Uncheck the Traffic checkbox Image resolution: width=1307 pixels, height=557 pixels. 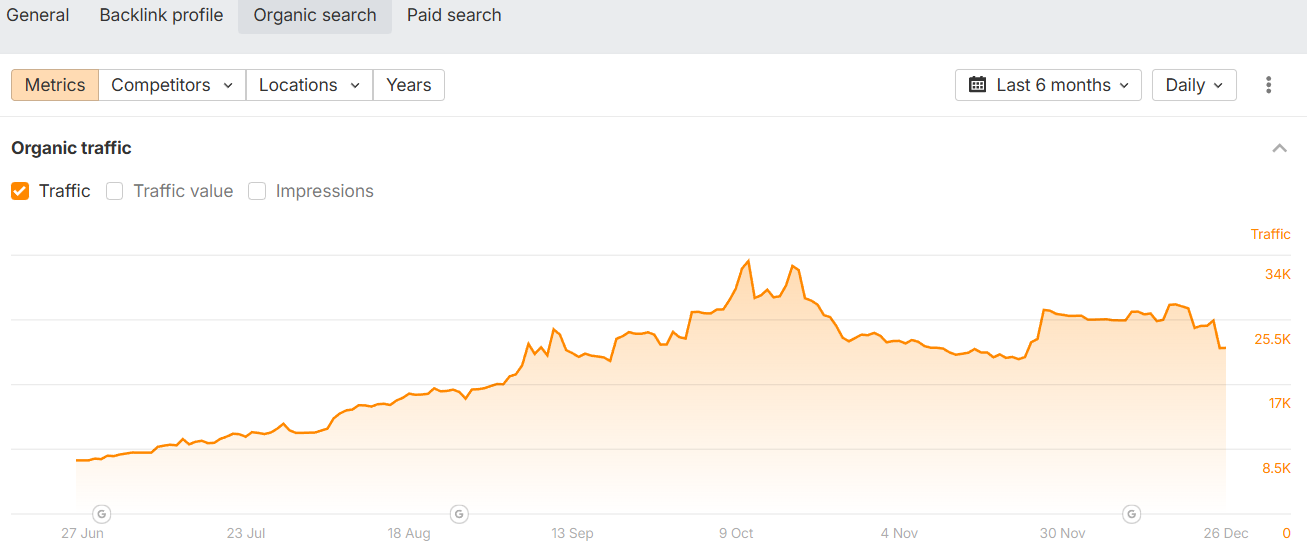pos(20,191)
